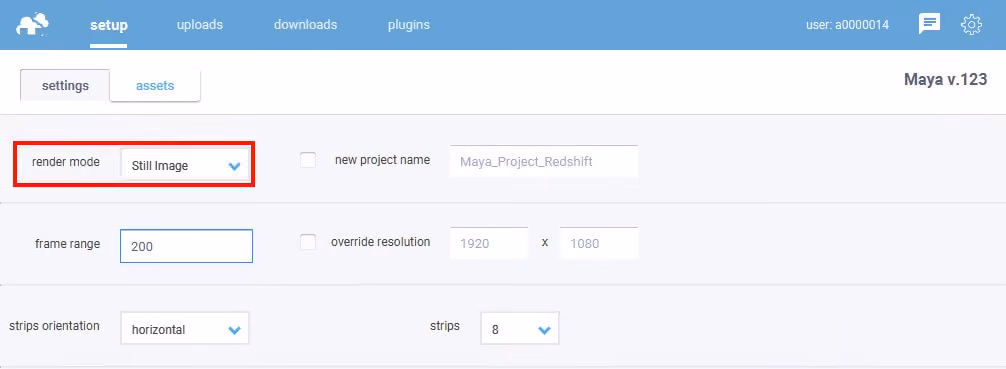Click the strips count chevron arrow

coord(544,330)
